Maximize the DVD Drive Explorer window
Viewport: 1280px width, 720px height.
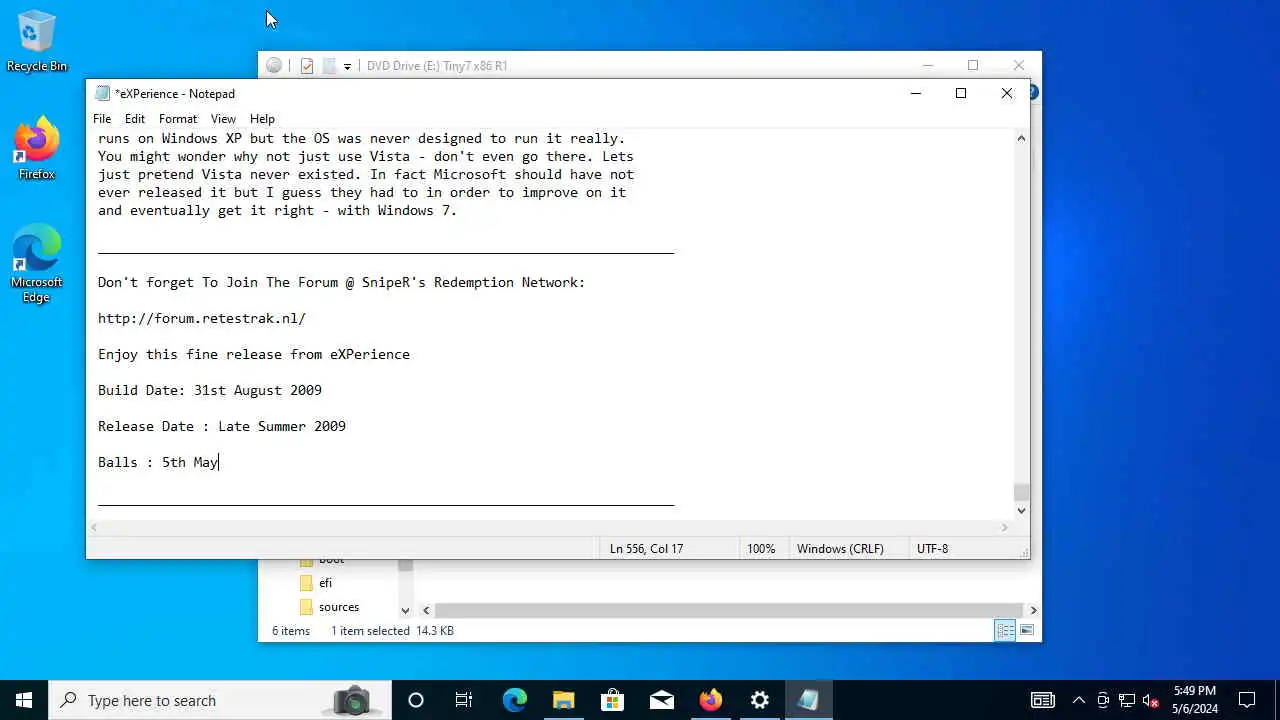pyautogui.click(x=973, y=65)
